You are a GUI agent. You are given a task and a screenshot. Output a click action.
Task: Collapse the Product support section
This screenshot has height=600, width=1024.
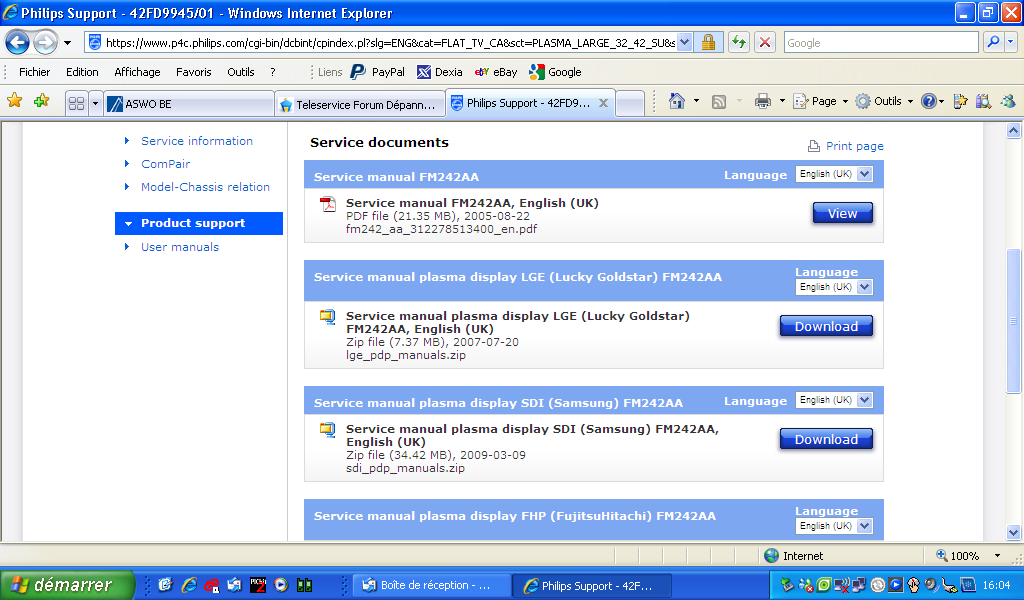199,223
